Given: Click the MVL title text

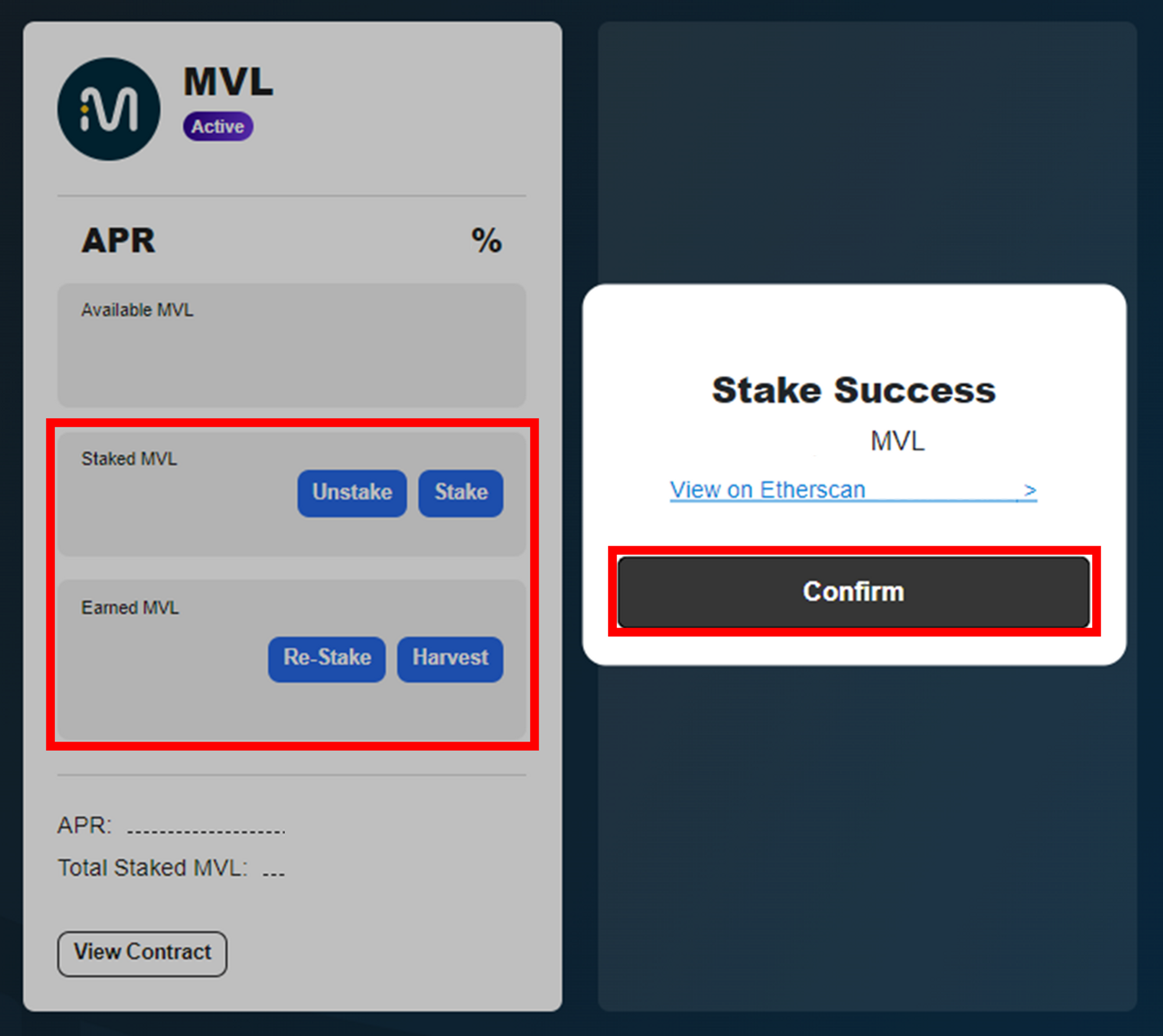Looking at the screenshot, I should point(229,82).
